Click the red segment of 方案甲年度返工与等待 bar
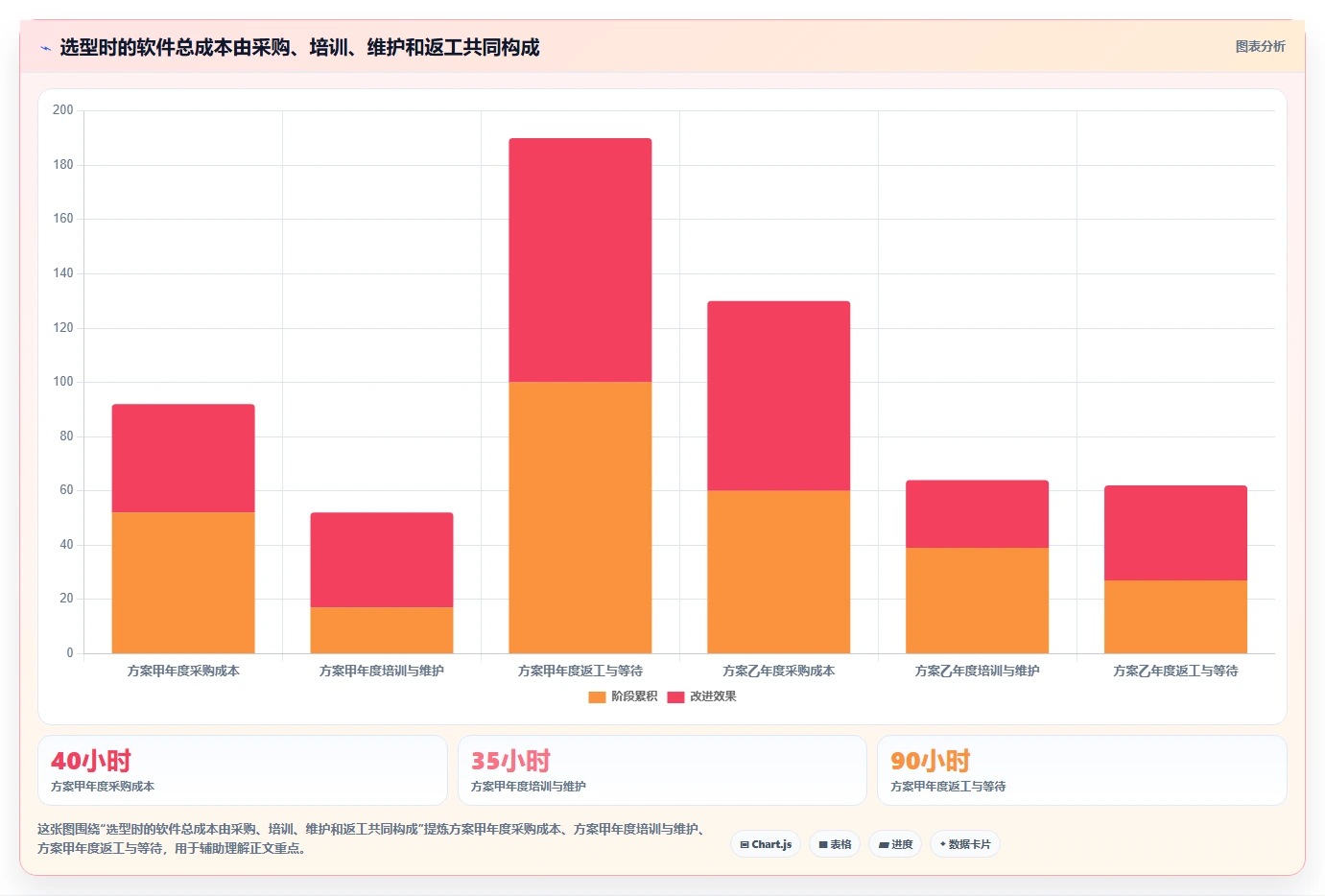The width and height of the screenshot is (1325, 896). tap(580, 260)
